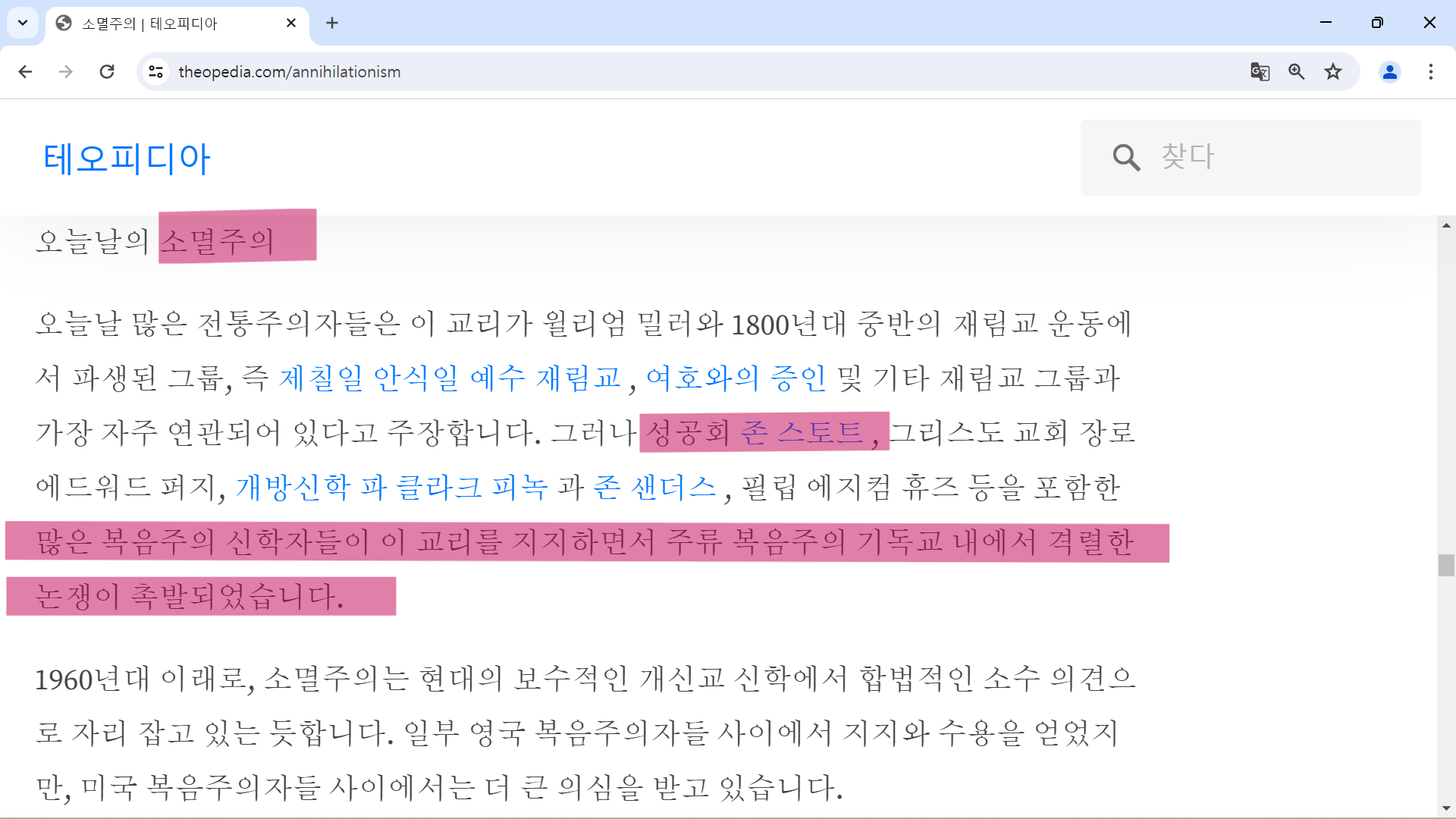Image resolution: width=1456 pixels, height=819 pixels.
Task: Open the 존 샌더스 link
Action: point(654,487)
